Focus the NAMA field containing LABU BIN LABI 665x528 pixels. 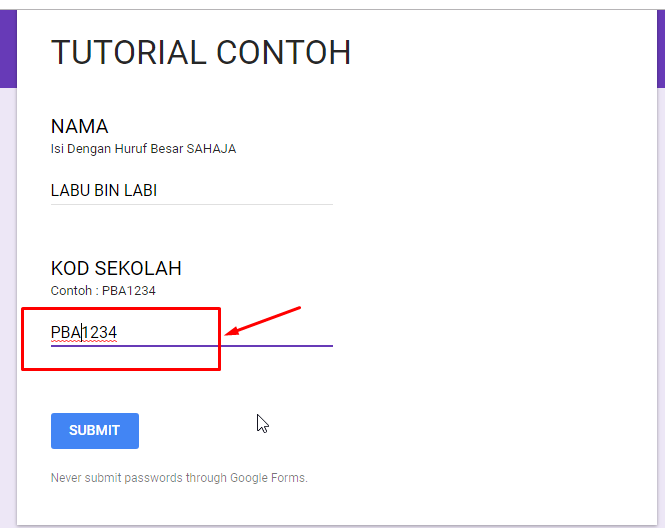click(x=190, y=190)
